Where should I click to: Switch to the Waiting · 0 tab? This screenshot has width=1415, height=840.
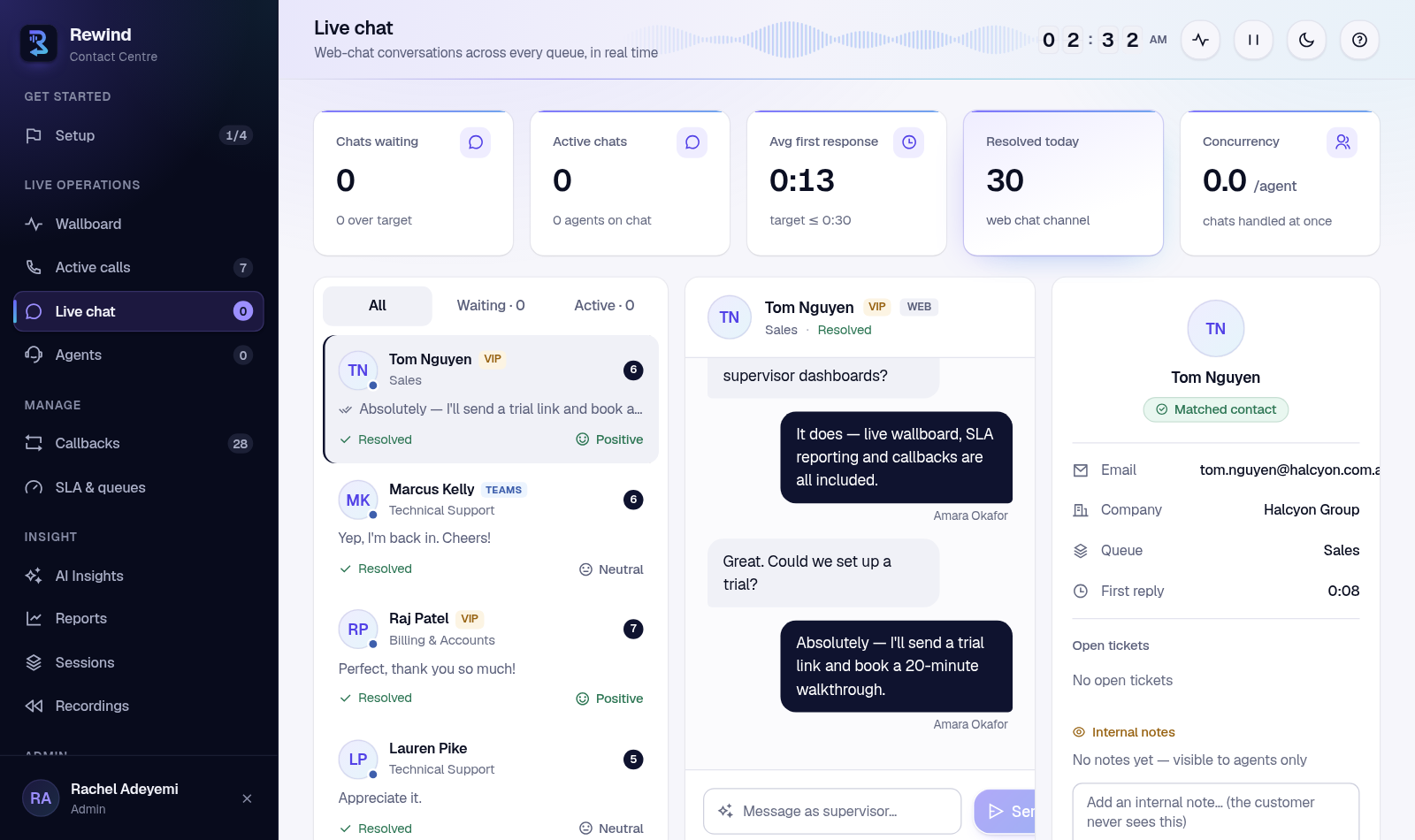[491, 305]
